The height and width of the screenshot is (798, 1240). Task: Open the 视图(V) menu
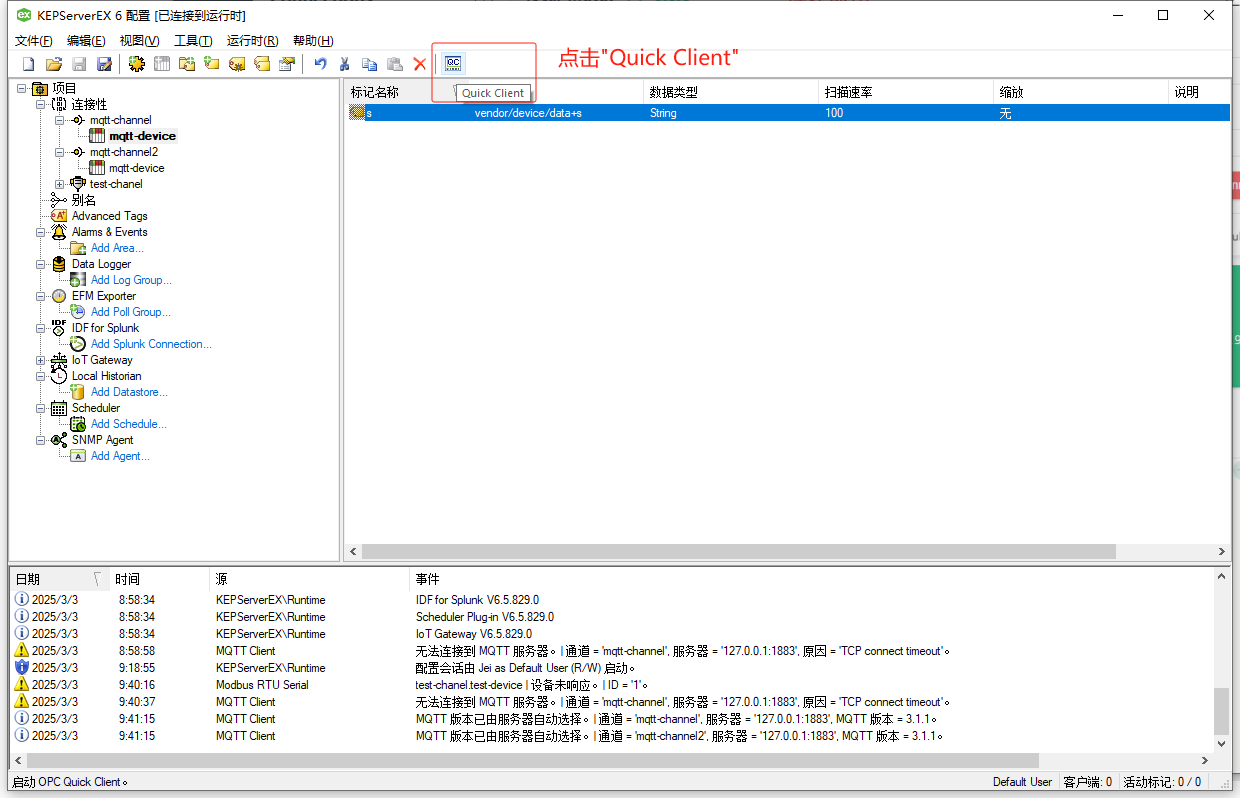click(x=139, y=41)
